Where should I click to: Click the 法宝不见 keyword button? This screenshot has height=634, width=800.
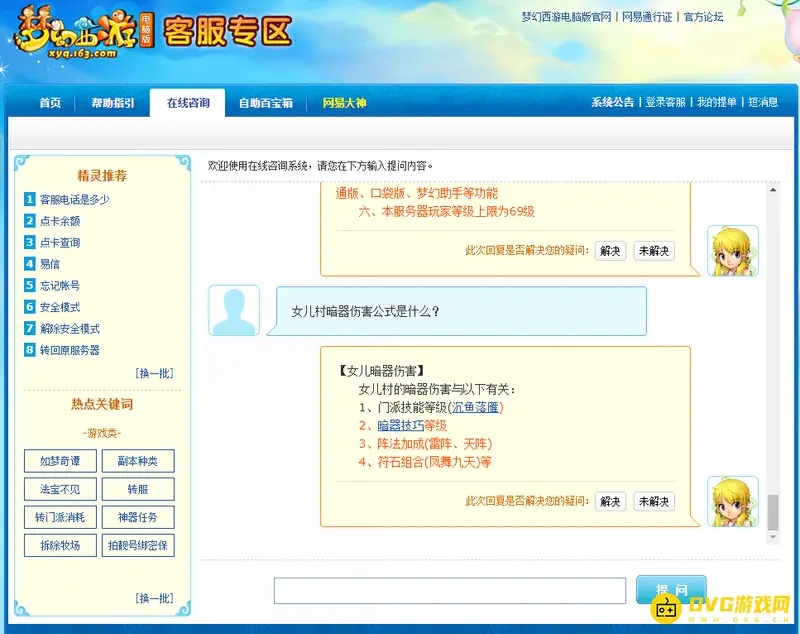tap(60, 489)
